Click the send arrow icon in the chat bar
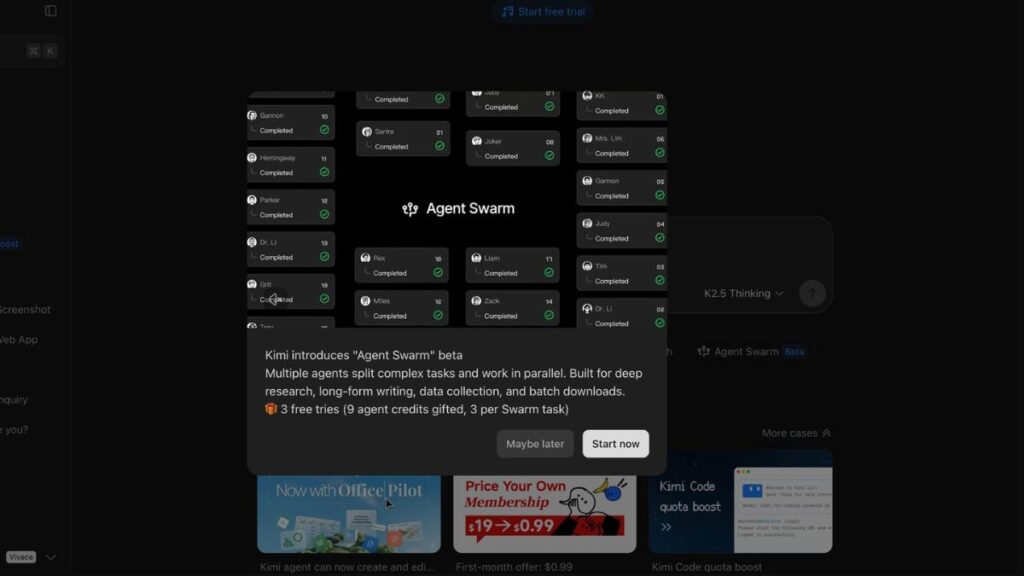Screen dimensions: 1024x576 click(812, 293)
